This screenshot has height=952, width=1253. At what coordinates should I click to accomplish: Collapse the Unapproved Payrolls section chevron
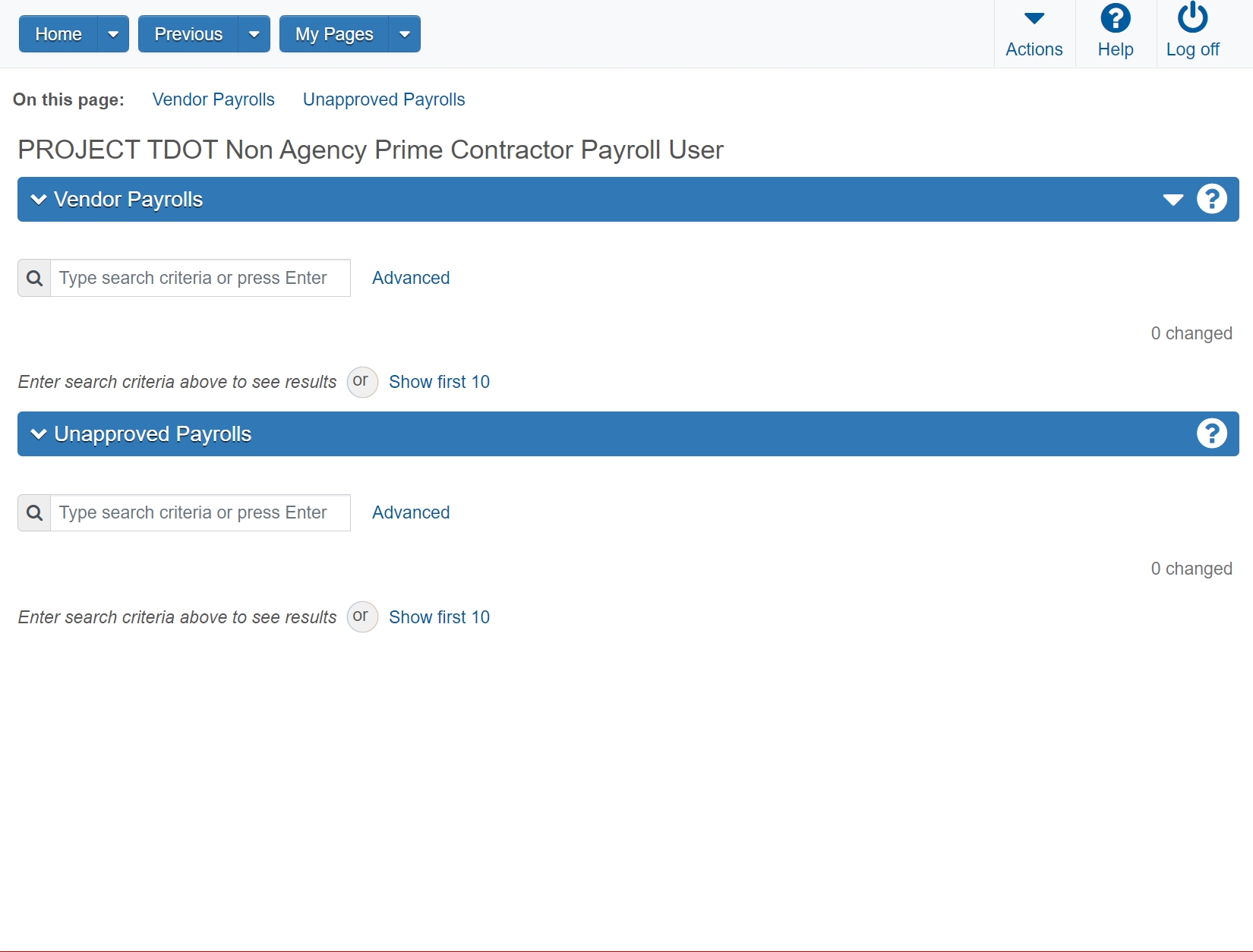coord(38,434)
